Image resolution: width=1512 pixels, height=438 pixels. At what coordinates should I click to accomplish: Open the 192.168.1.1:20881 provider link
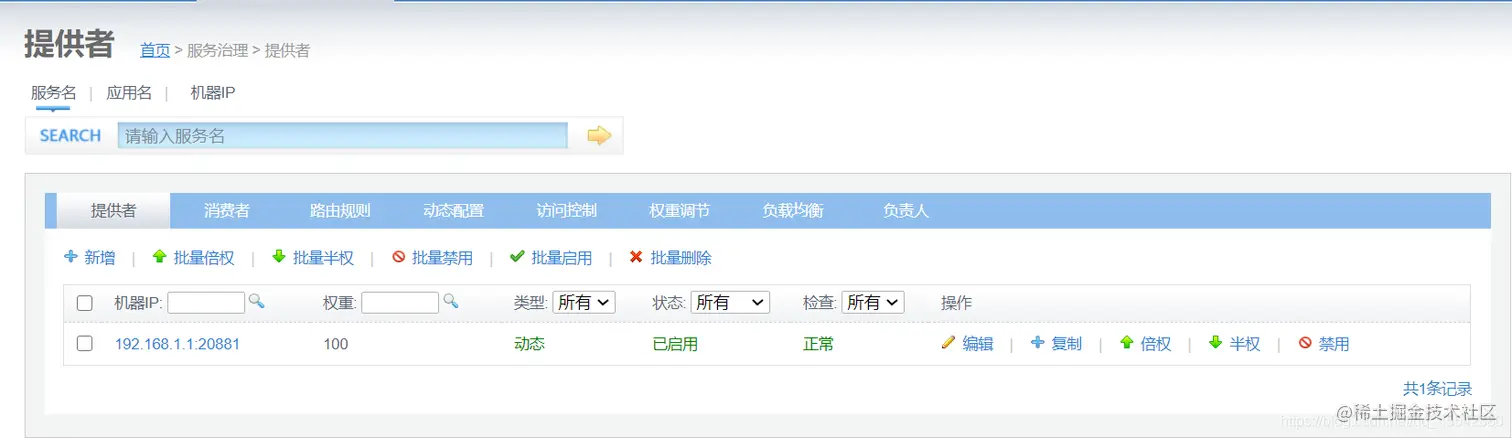[177, 344]
